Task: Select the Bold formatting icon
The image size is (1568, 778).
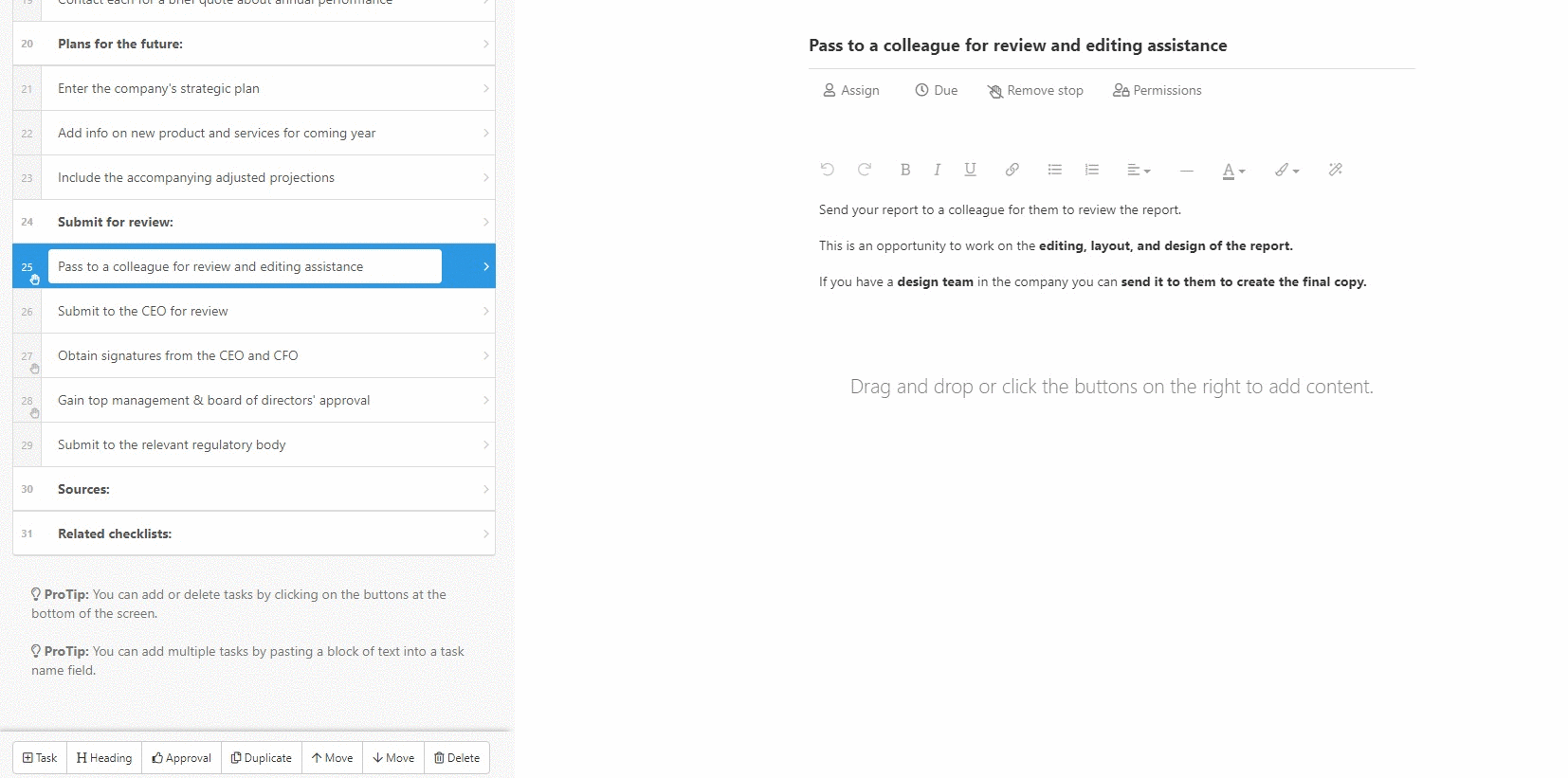Action: (904, 169)
